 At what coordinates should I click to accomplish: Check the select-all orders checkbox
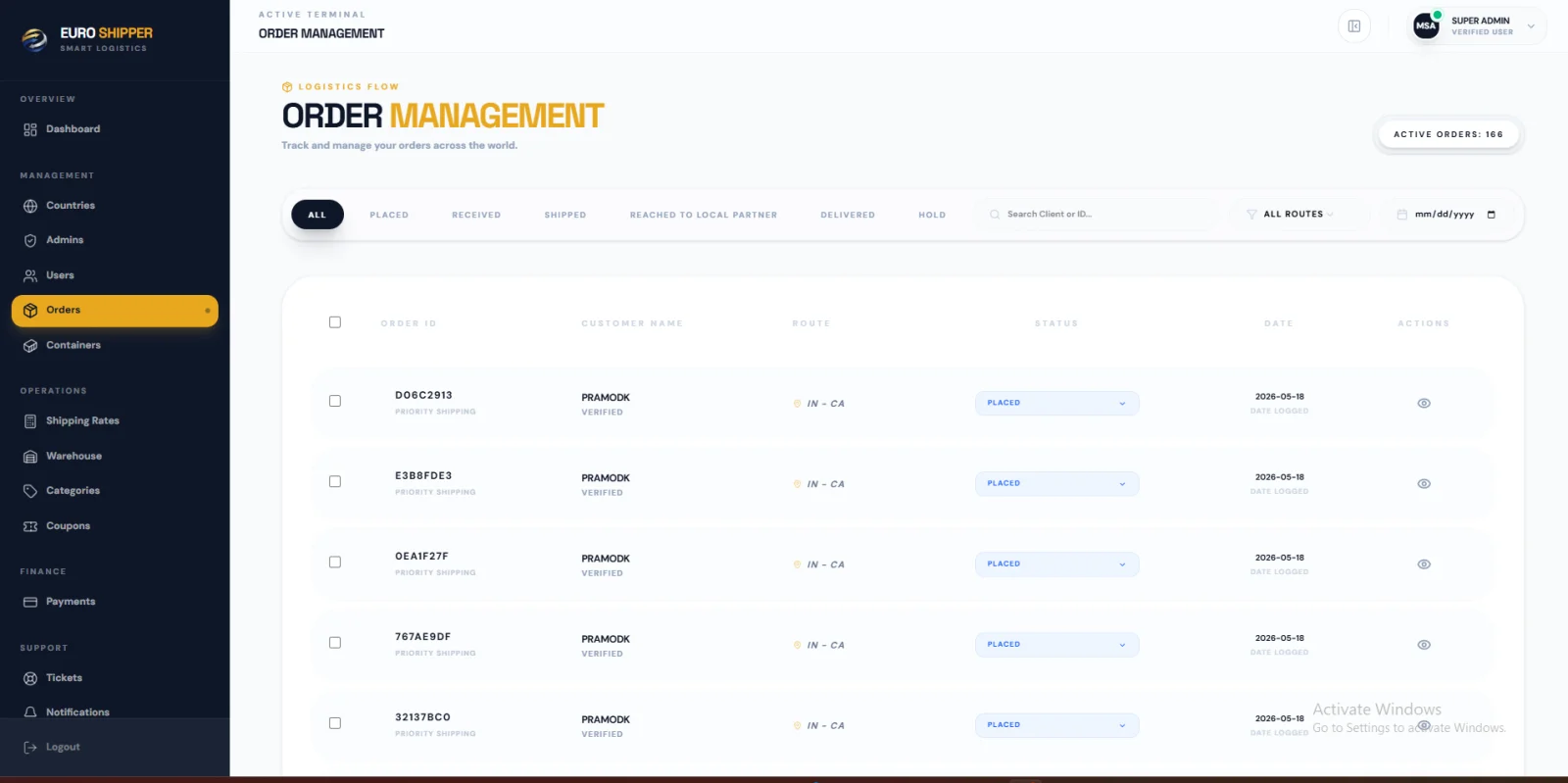point(335,322)
